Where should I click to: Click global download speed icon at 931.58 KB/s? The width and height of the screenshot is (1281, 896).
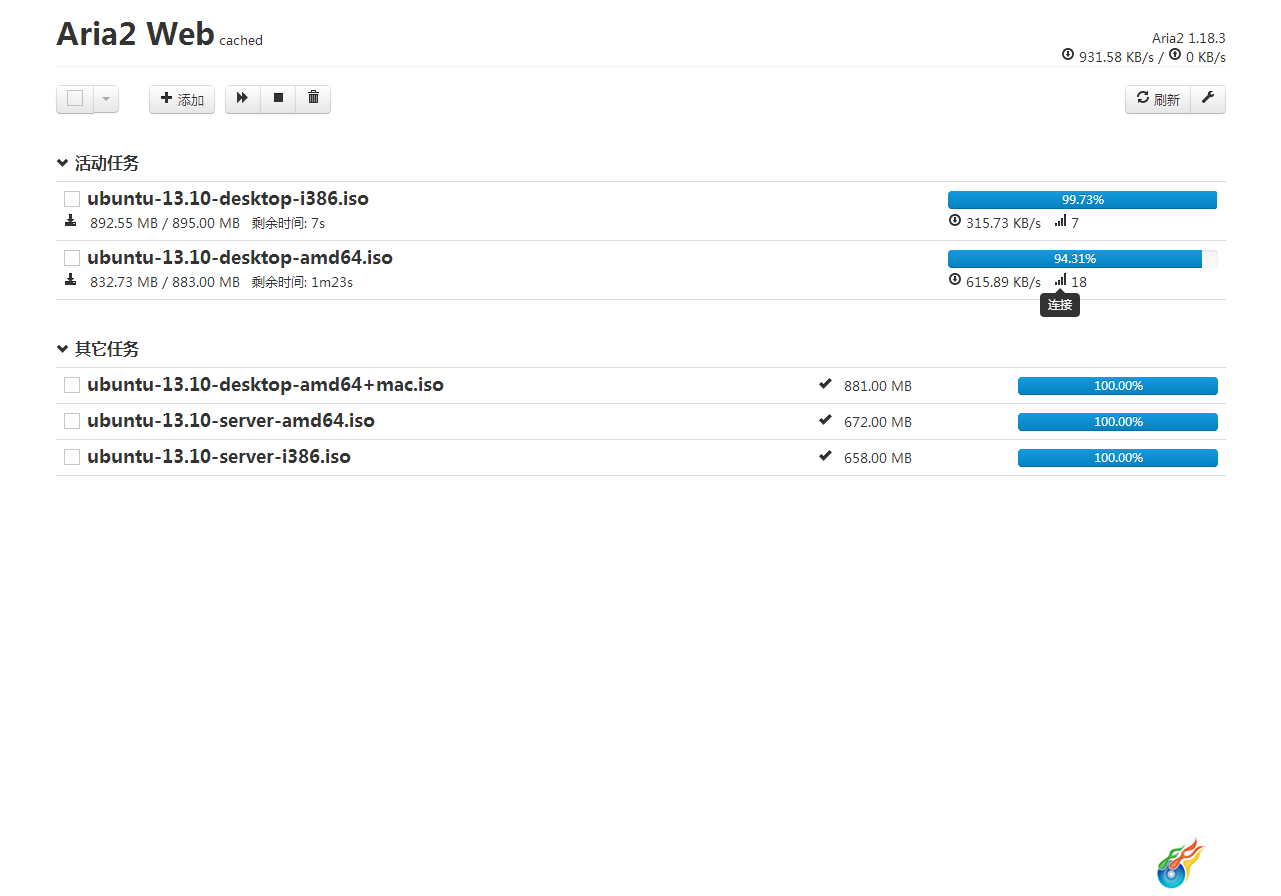[x=1068, y=55]
